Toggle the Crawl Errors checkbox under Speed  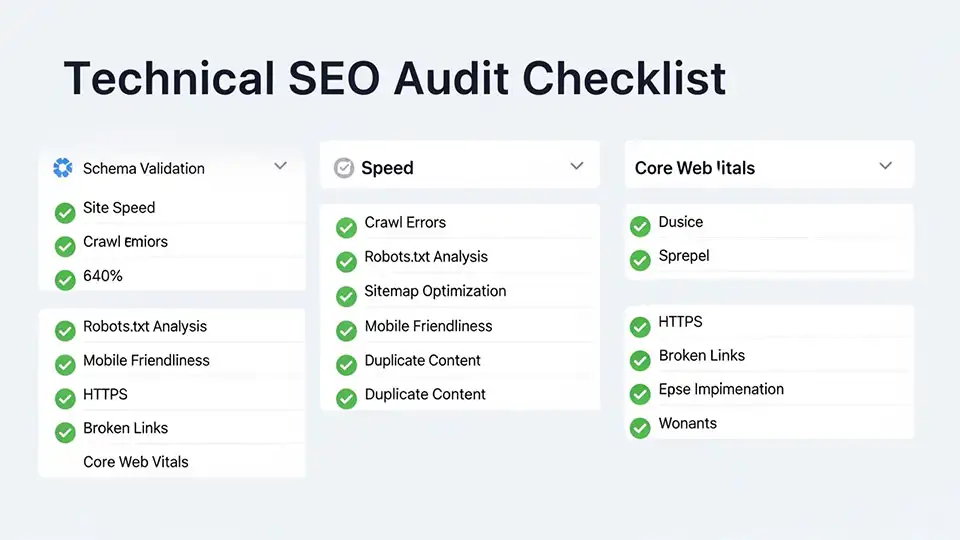tap(346, 227)
